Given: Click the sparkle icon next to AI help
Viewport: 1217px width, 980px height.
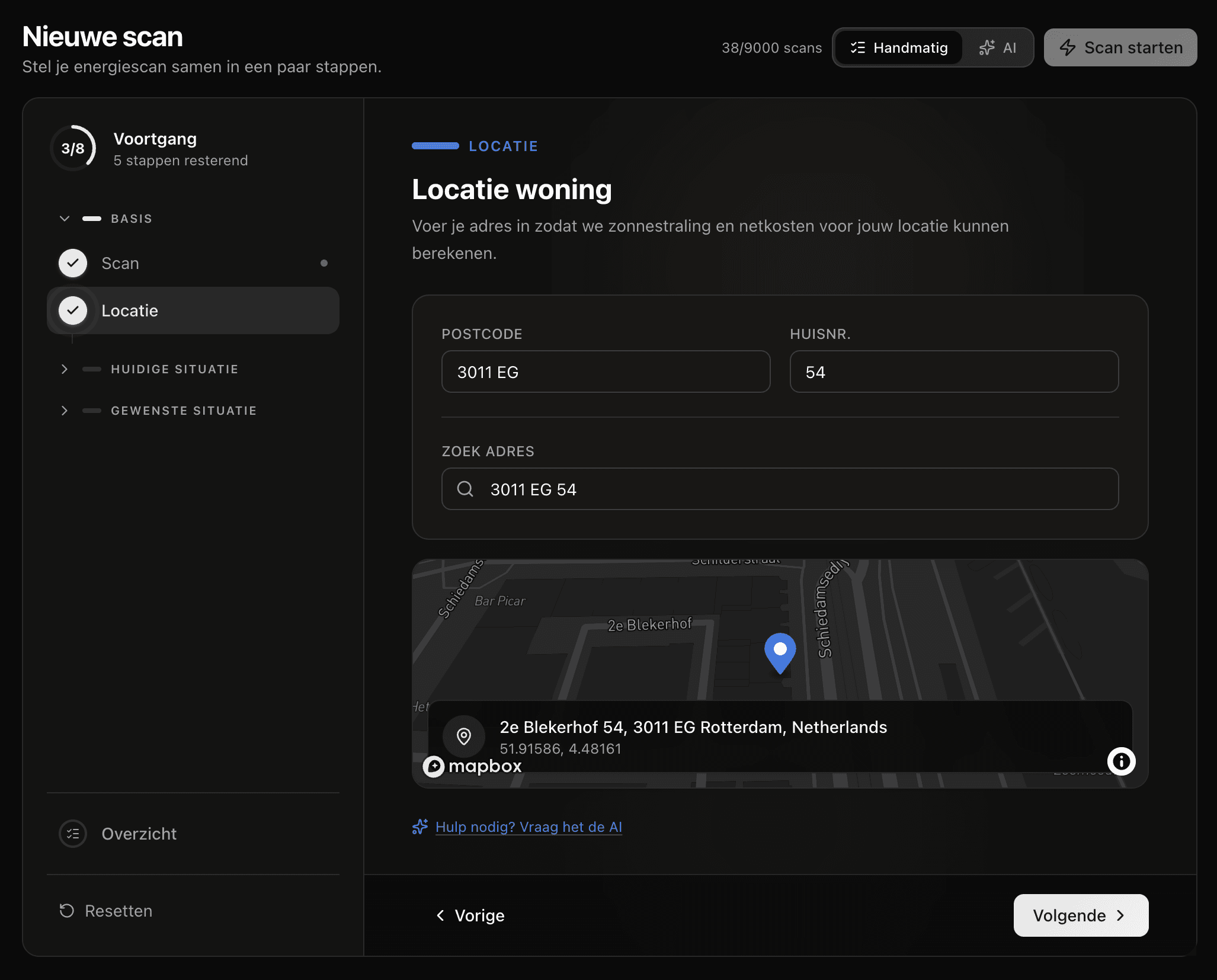Looking at the screenshot, I should [420, 827].
